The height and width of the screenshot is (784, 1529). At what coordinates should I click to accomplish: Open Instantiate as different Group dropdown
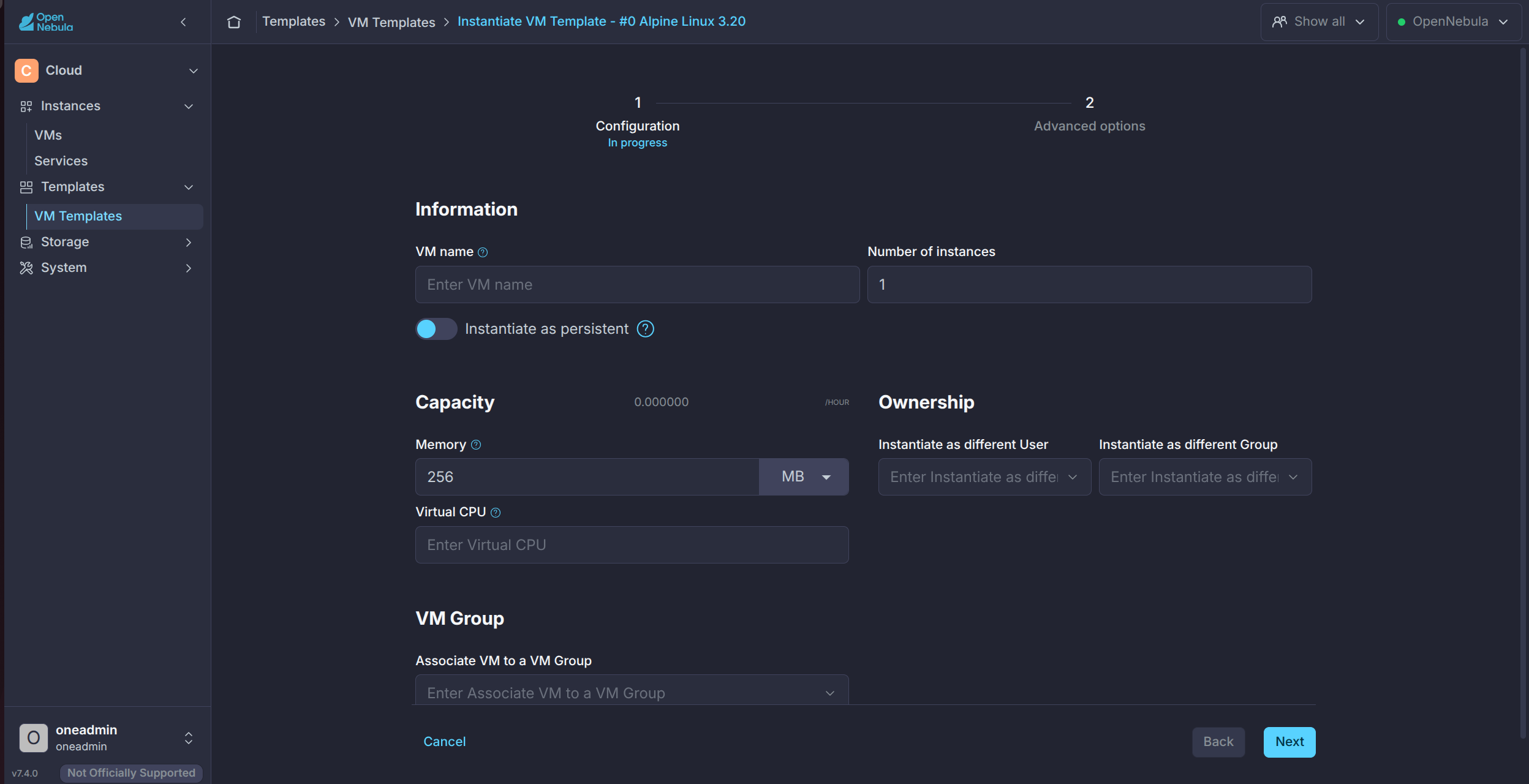click(1205, 477)
